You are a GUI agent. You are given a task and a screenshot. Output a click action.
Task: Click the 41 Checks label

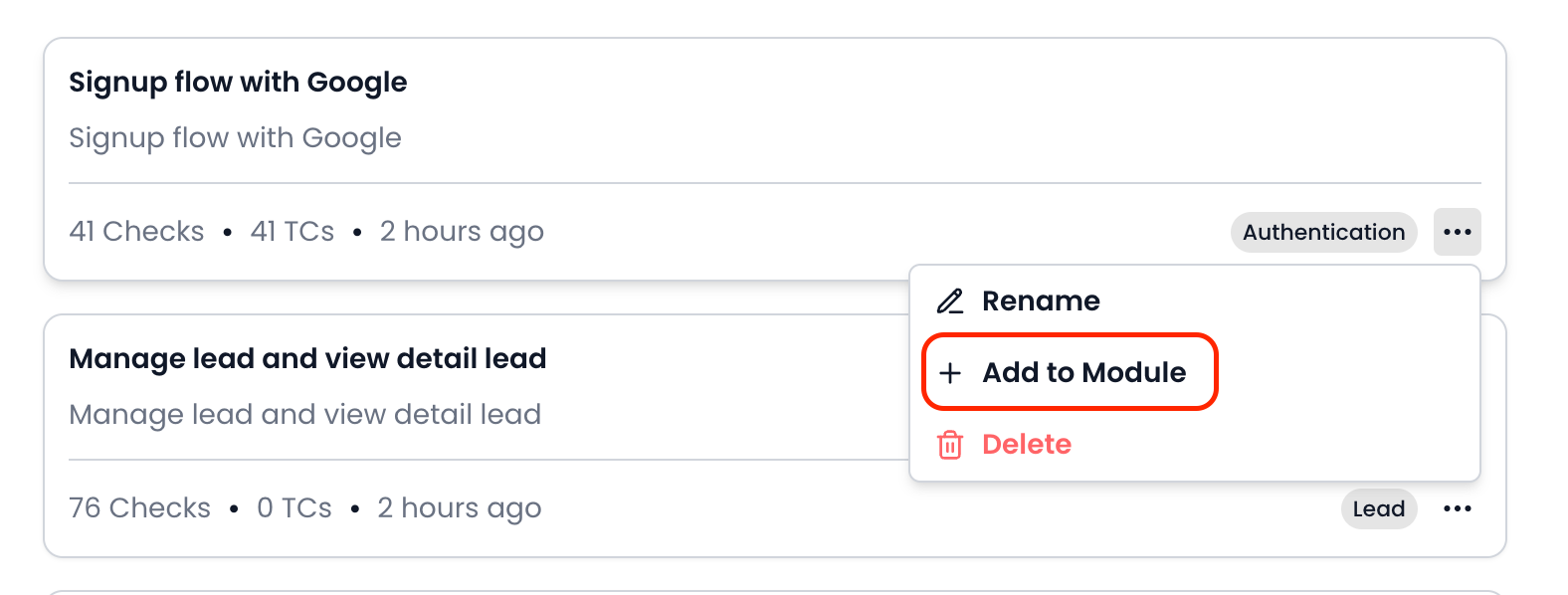click(x=136, y=231)
